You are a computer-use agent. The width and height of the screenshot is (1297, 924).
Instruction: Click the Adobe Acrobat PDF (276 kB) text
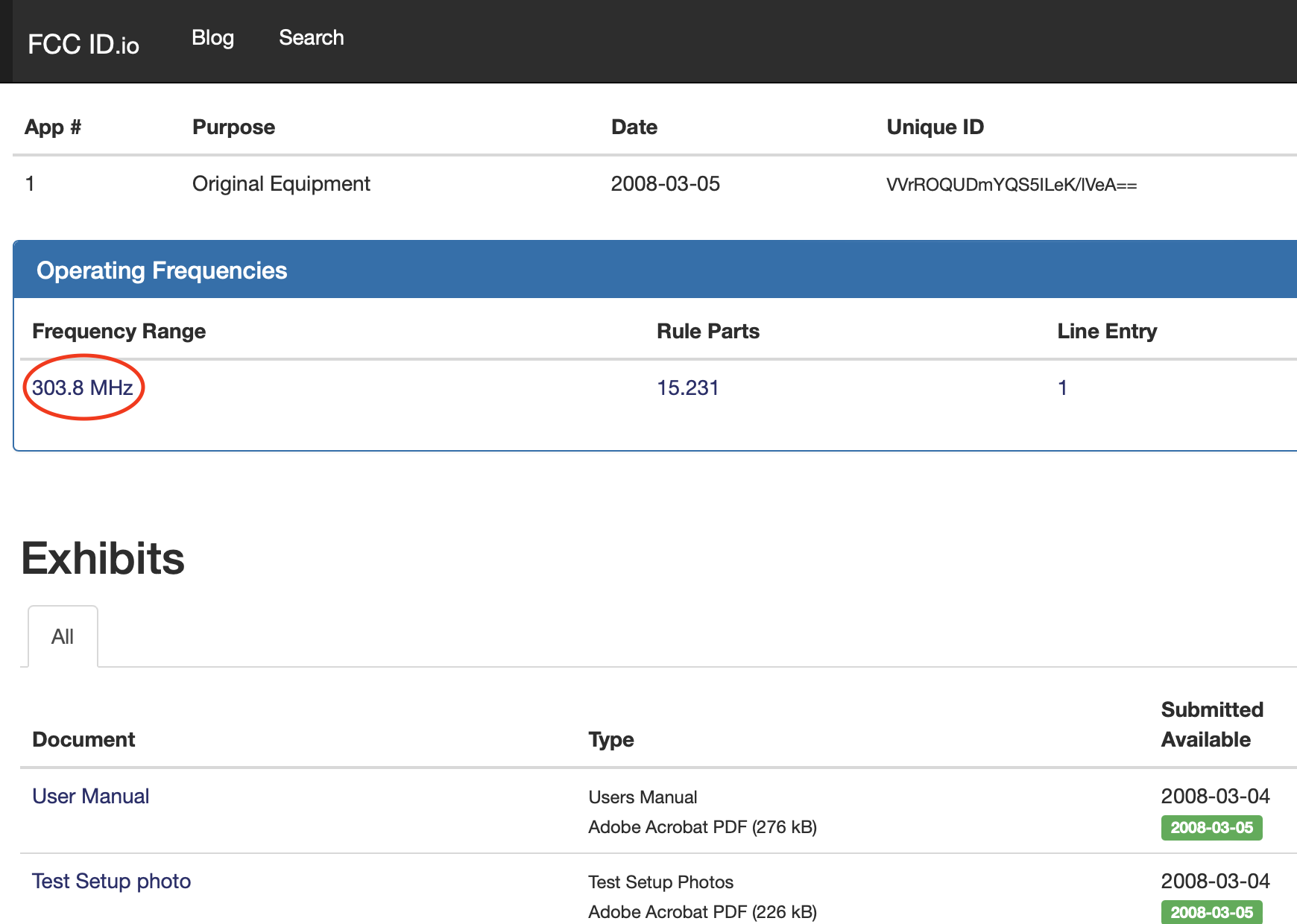702,827
